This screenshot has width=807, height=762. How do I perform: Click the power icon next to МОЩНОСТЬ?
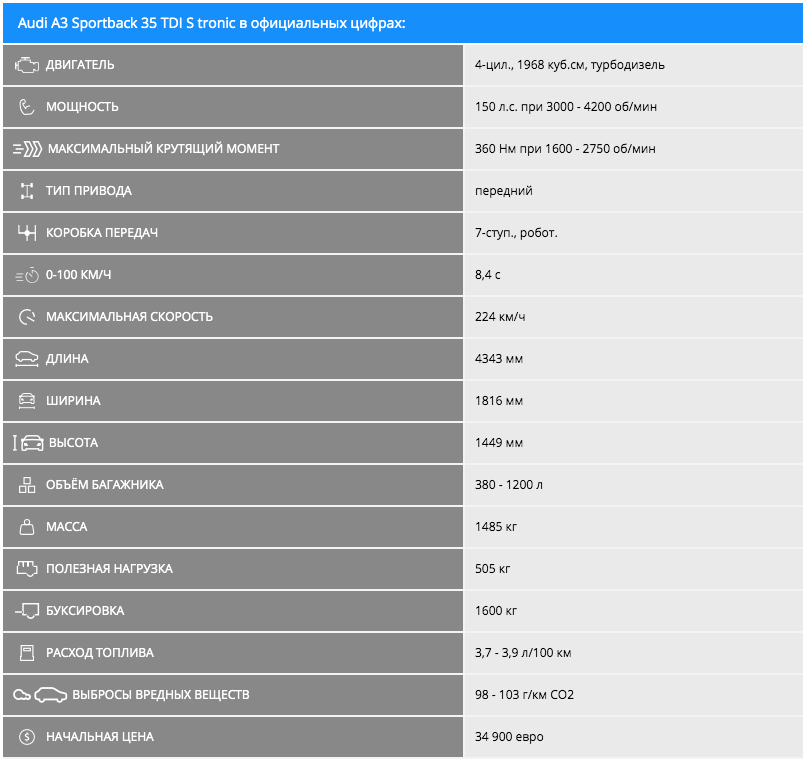[x=27, y=107]
